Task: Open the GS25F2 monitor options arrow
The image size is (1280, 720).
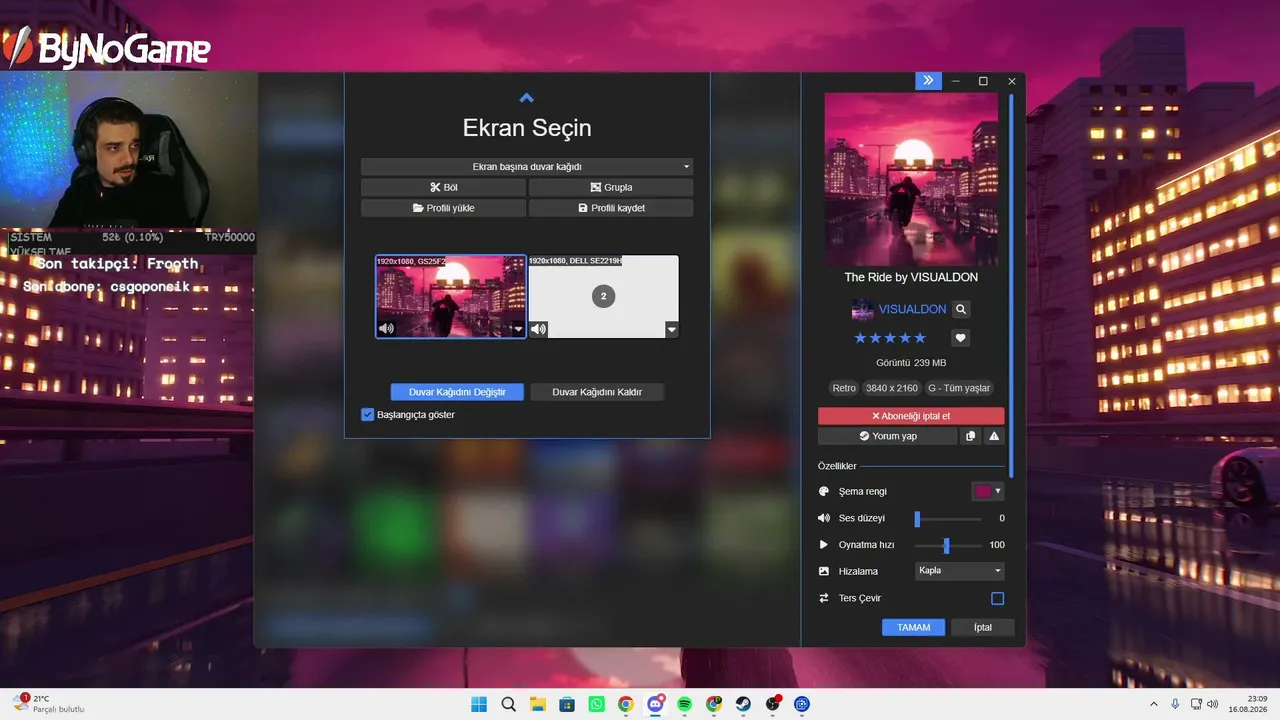Action: (518, 329)
